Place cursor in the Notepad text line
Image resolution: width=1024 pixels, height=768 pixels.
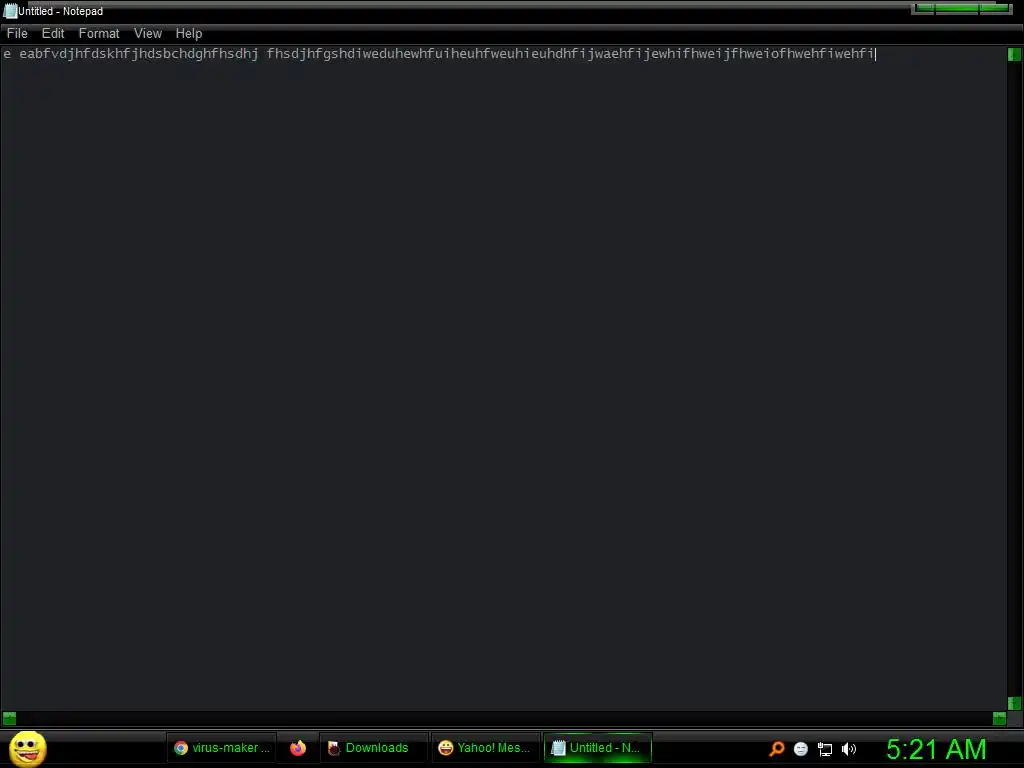click(439, 54)
